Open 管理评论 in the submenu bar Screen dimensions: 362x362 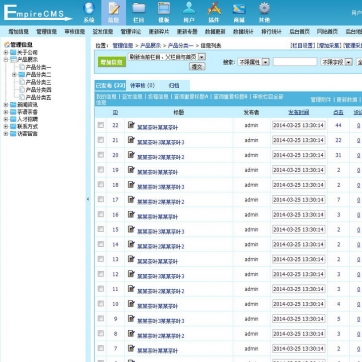click(x=131, y=32)
